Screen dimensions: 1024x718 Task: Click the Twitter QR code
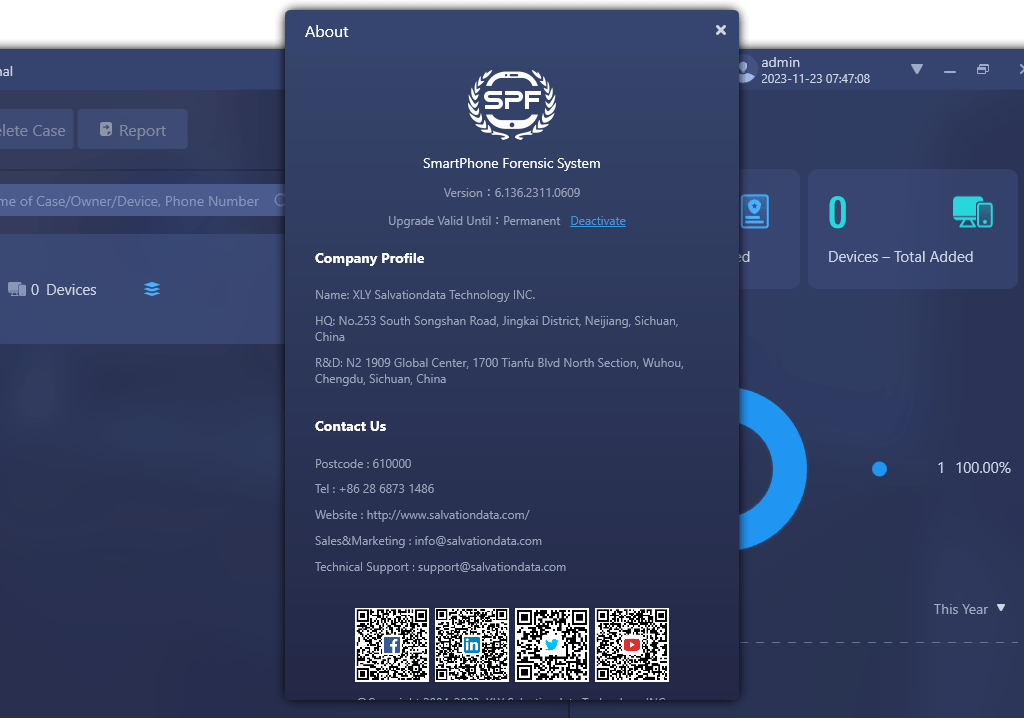pos(552,645)
